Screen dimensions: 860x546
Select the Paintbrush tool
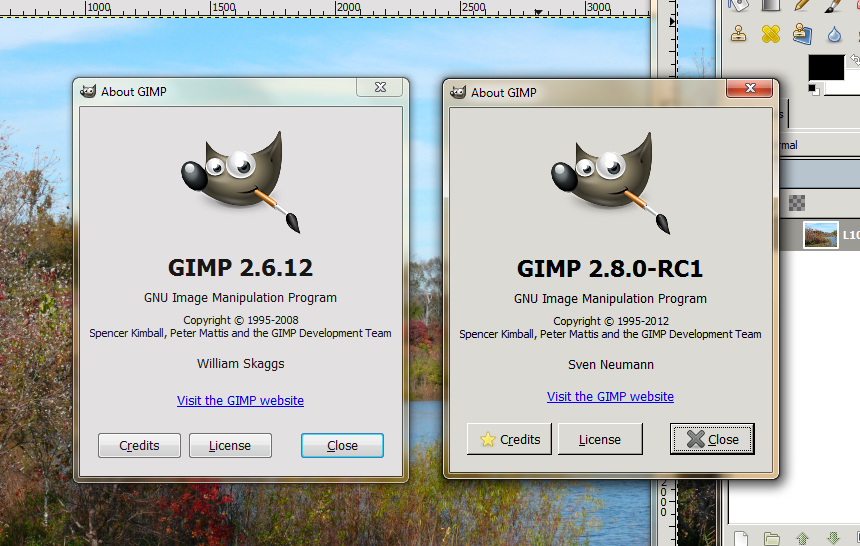pyautogui.click(x=833, y=5)
